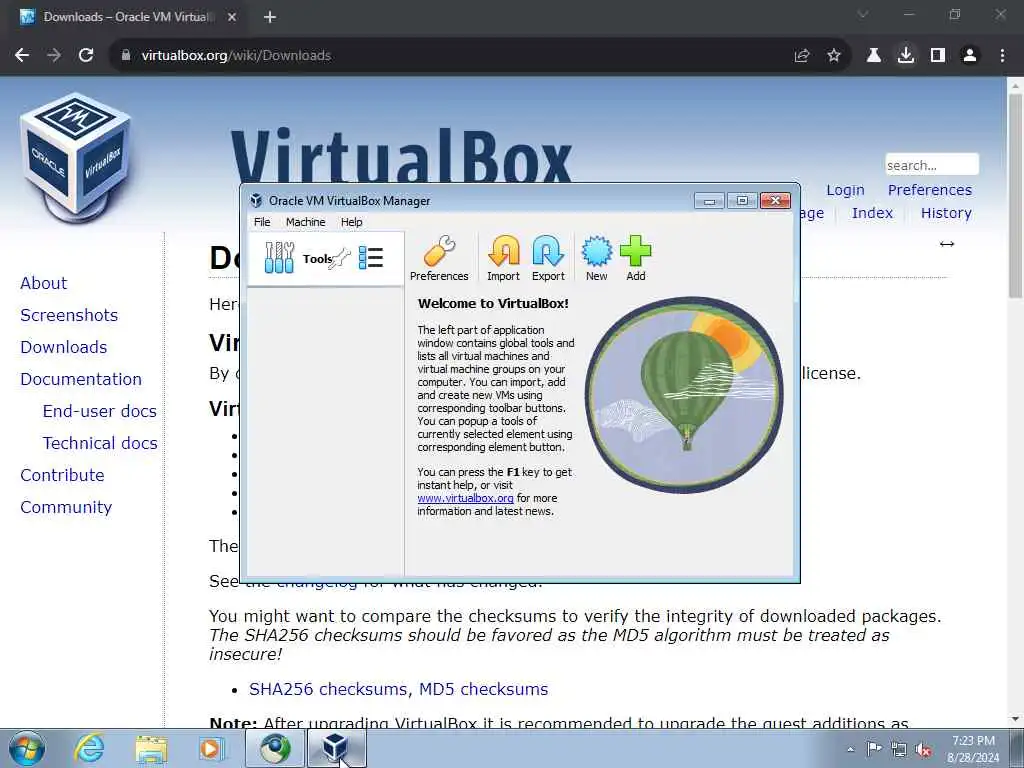
Task: Open the Machine menu
Action: (x=305, y=222)
